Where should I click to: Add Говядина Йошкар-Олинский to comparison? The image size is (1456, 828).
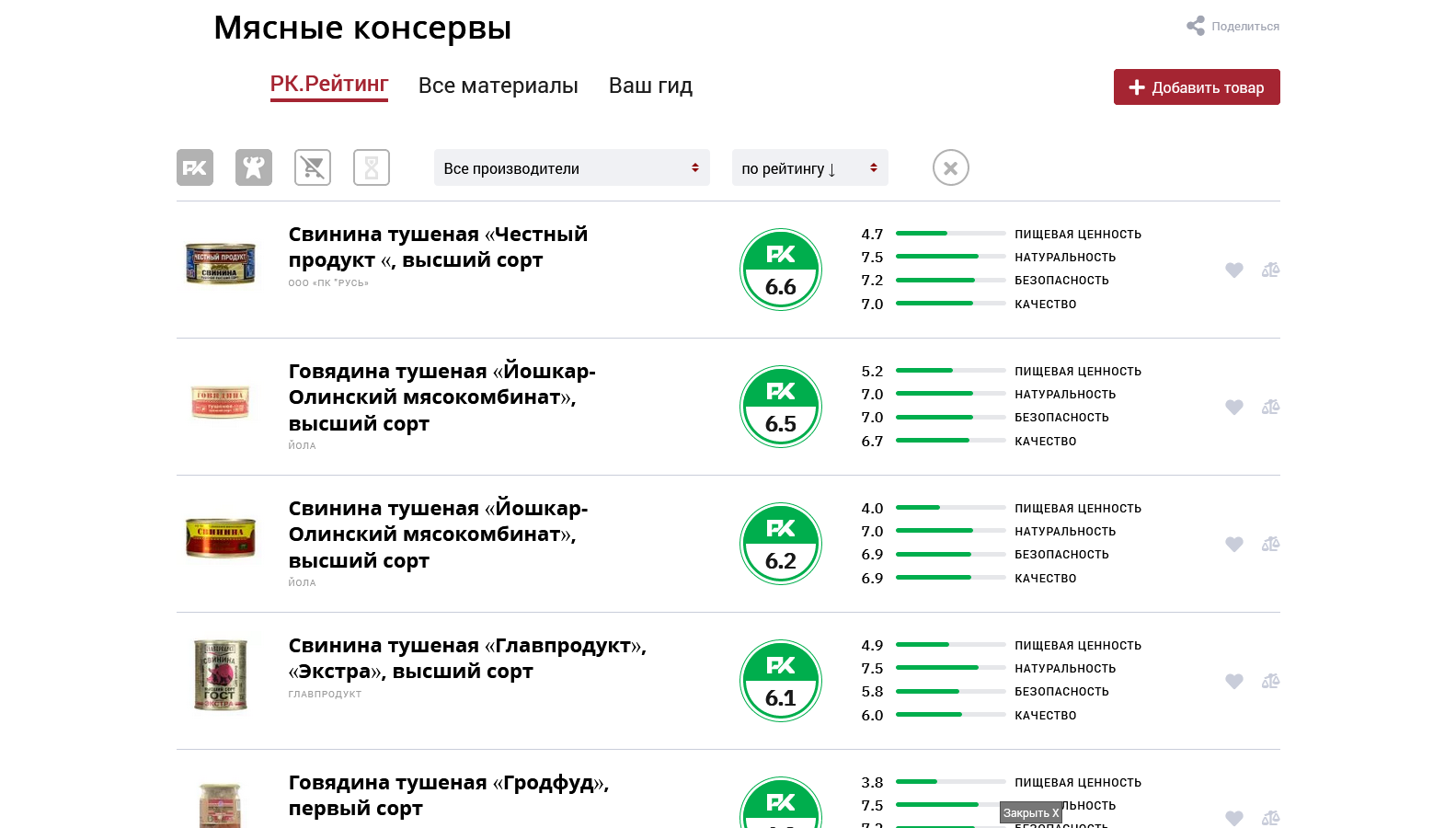(1270, 407)
